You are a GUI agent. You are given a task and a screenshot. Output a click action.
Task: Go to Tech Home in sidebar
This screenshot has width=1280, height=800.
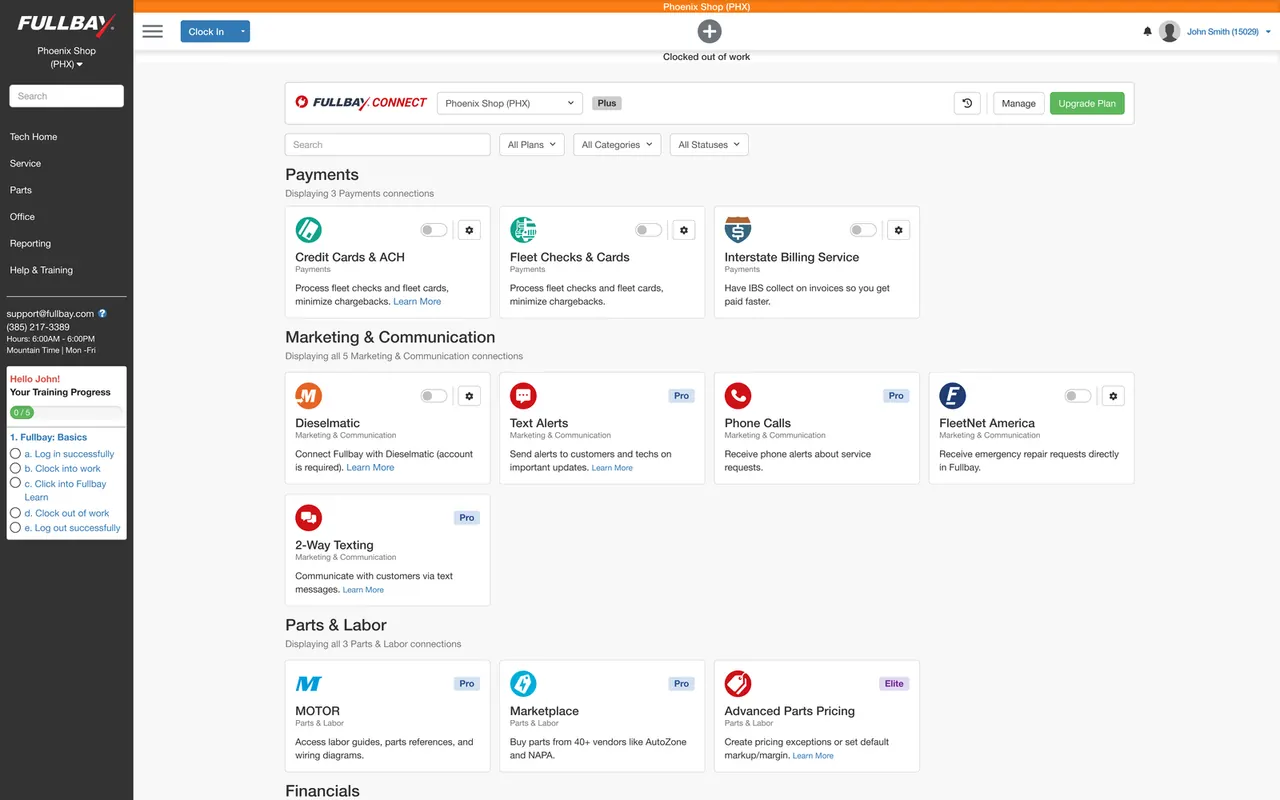tap(33, 137)
